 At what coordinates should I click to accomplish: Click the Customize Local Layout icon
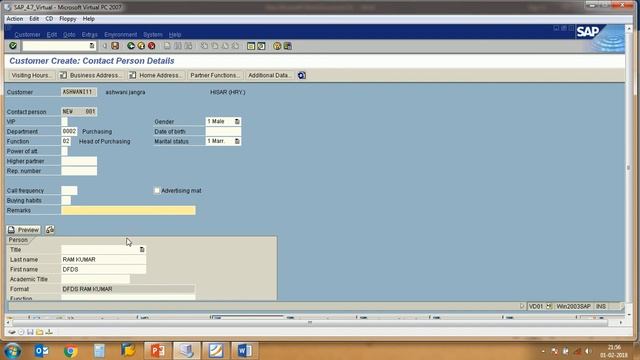tap(288, 46)
